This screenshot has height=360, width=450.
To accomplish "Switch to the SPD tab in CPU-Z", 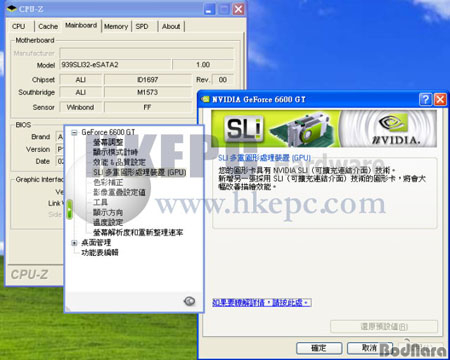I will click(142, 26).
